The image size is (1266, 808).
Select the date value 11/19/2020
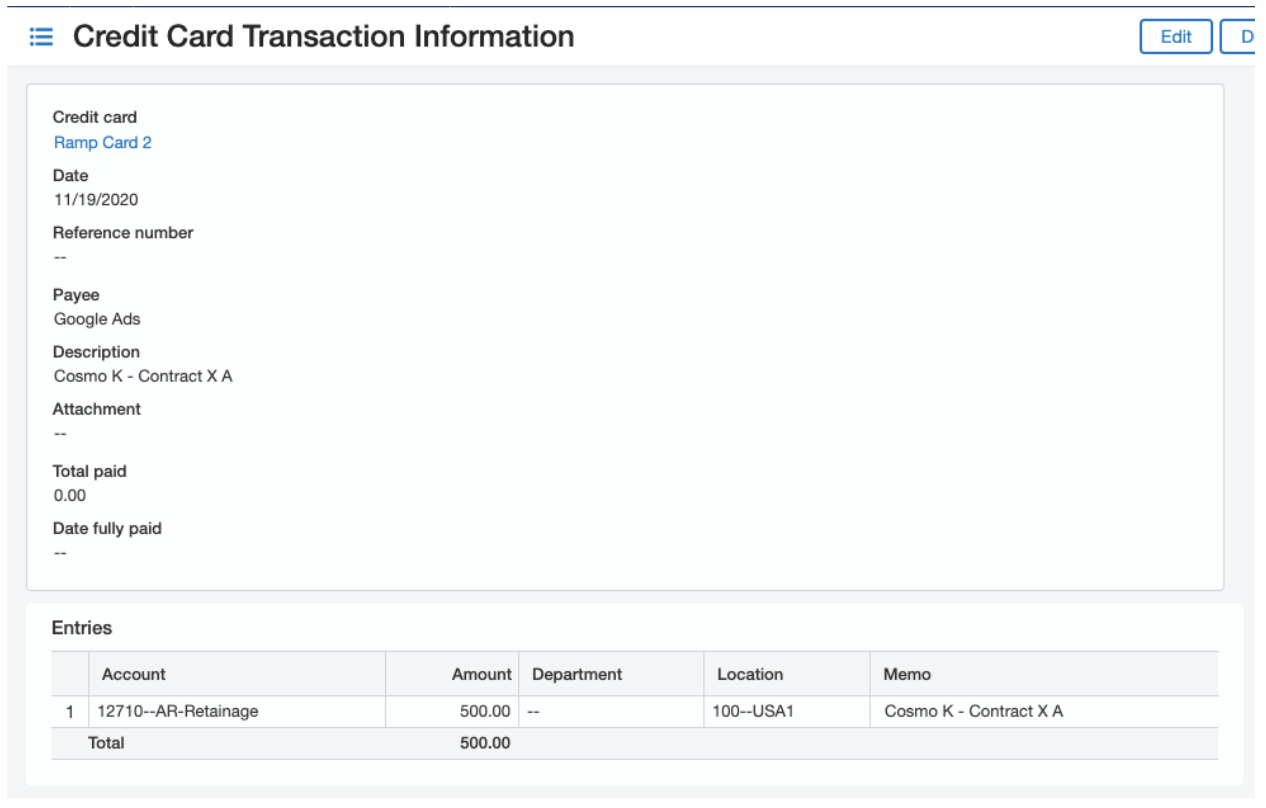[96, 200]
